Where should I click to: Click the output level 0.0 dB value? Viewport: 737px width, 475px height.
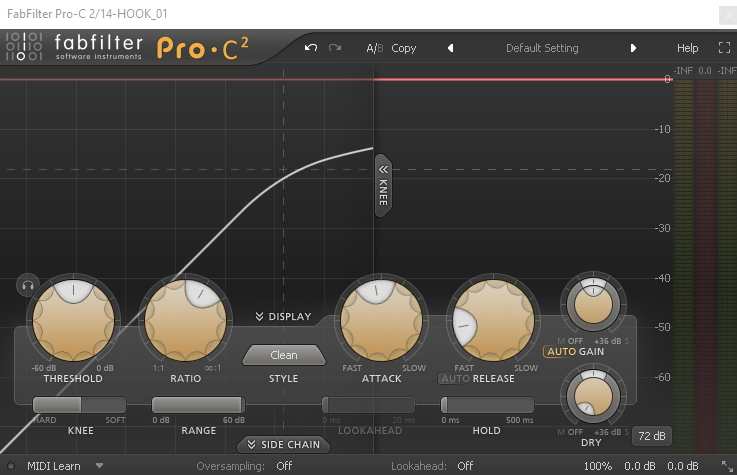[683, 466]
